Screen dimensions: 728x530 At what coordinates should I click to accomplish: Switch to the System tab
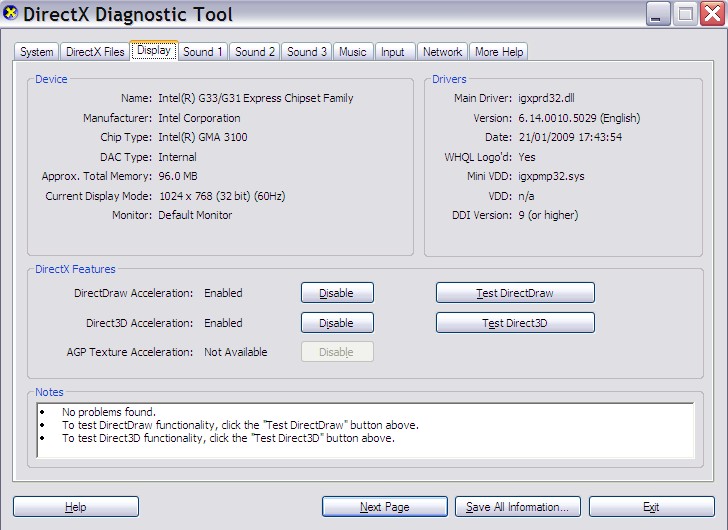(x=36, y=52)
